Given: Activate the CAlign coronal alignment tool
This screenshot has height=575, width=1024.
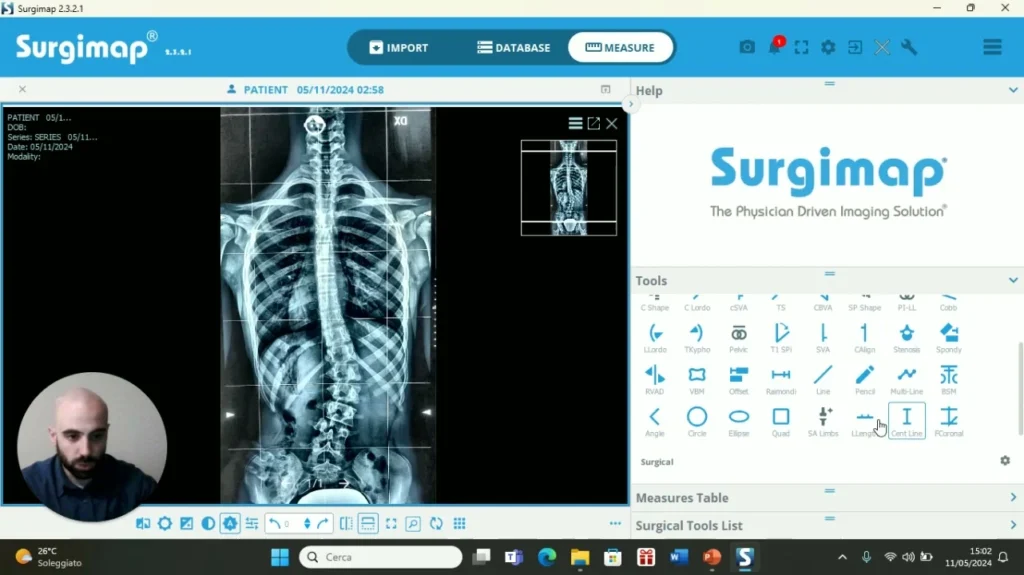Looking at the screenshot, I should pos(865,338).
